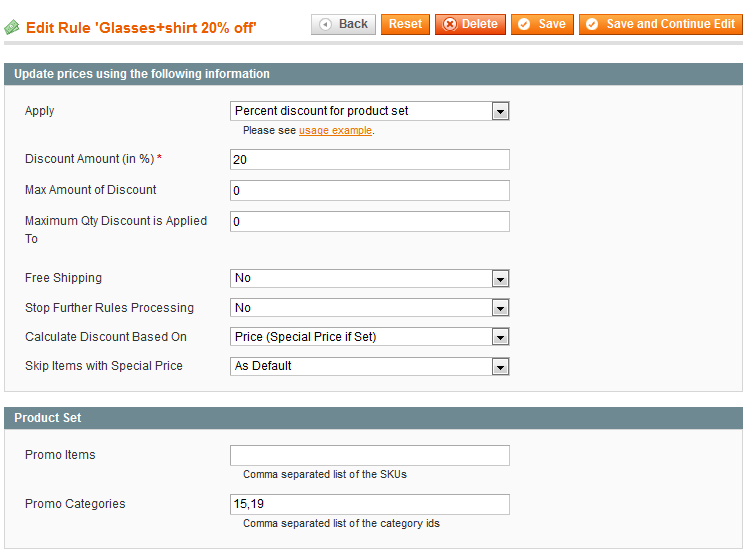Viewport: 750px width, 558px height.
Task: Click the Save button
Action: (x=541, y=24)
